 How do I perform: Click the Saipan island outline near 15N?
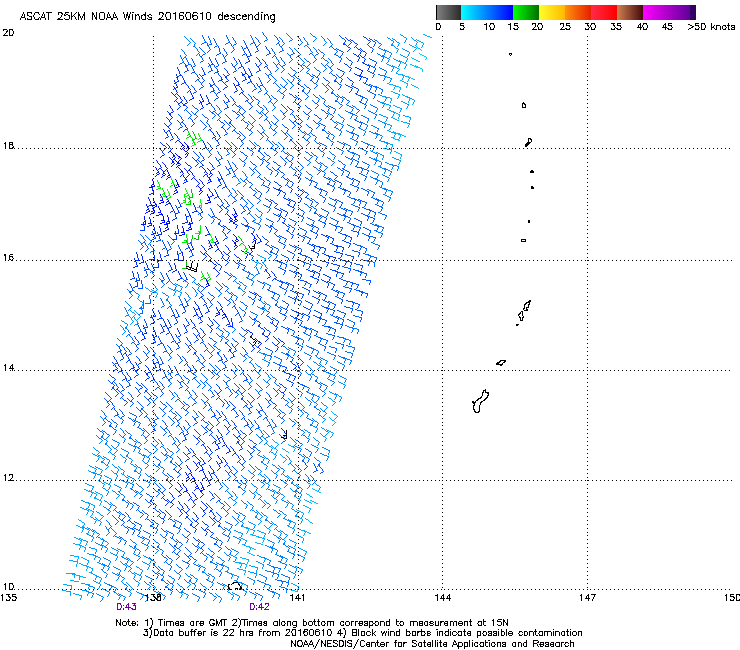[527, 306]
